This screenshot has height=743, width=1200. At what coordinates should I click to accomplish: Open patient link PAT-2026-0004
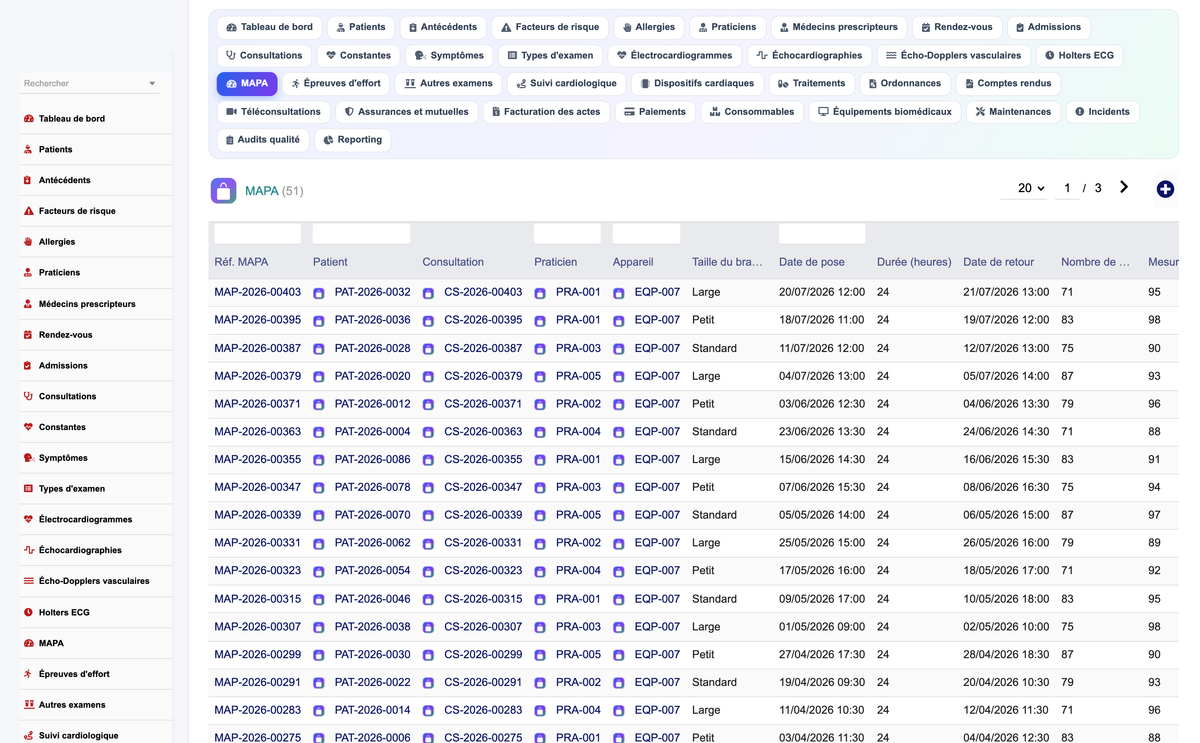(x=372, y=432)
